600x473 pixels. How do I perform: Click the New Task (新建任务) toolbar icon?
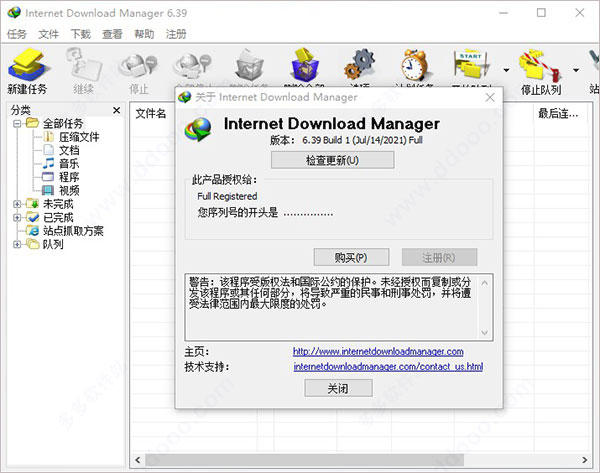[28, 64]
